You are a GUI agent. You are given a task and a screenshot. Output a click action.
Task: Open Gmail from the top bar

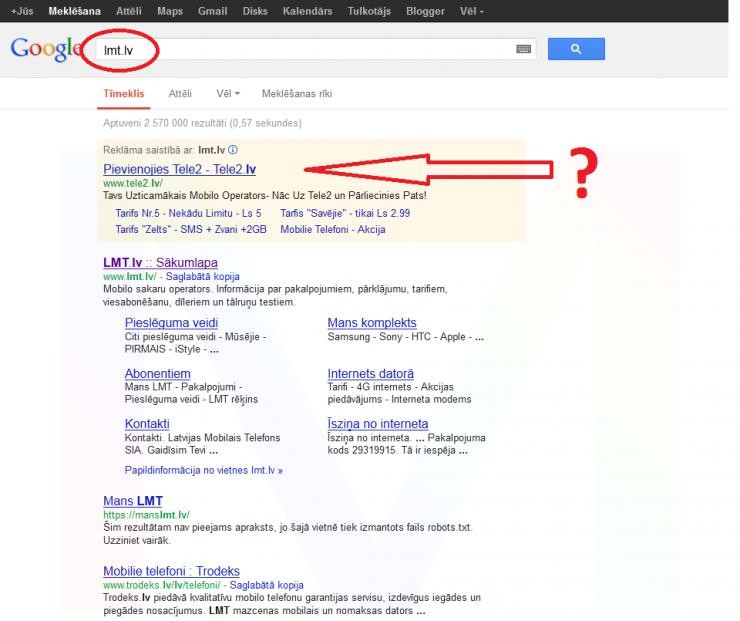(x=210, y=11)
